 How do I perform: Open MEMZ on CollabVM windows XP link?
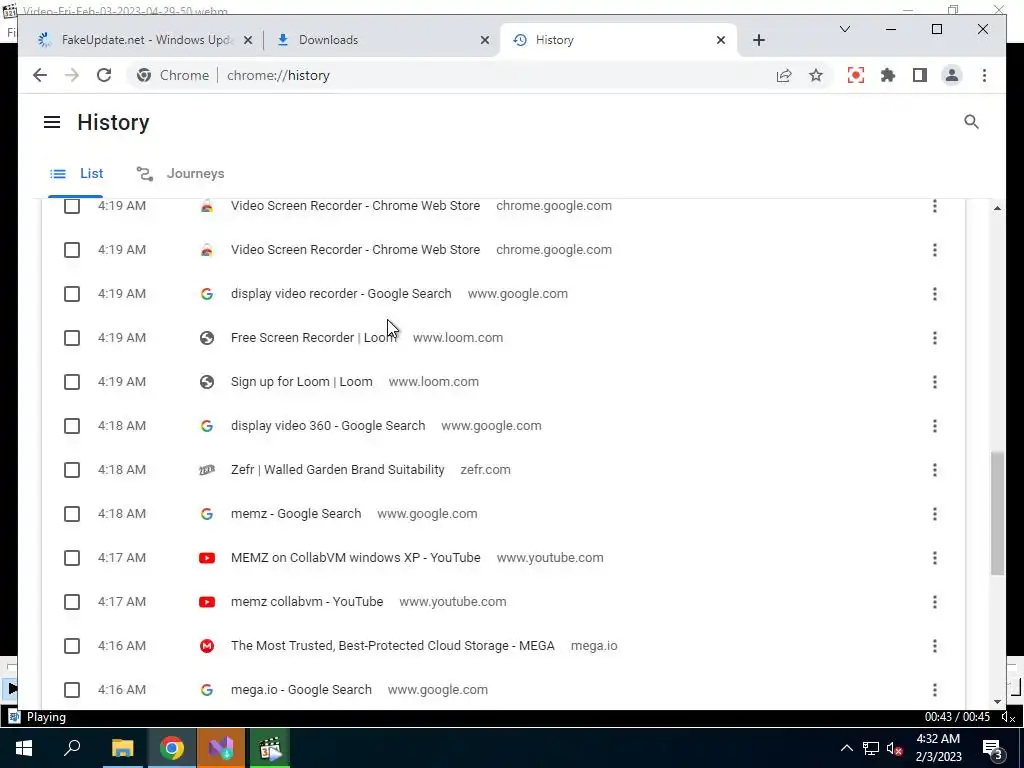click(355, 558)
